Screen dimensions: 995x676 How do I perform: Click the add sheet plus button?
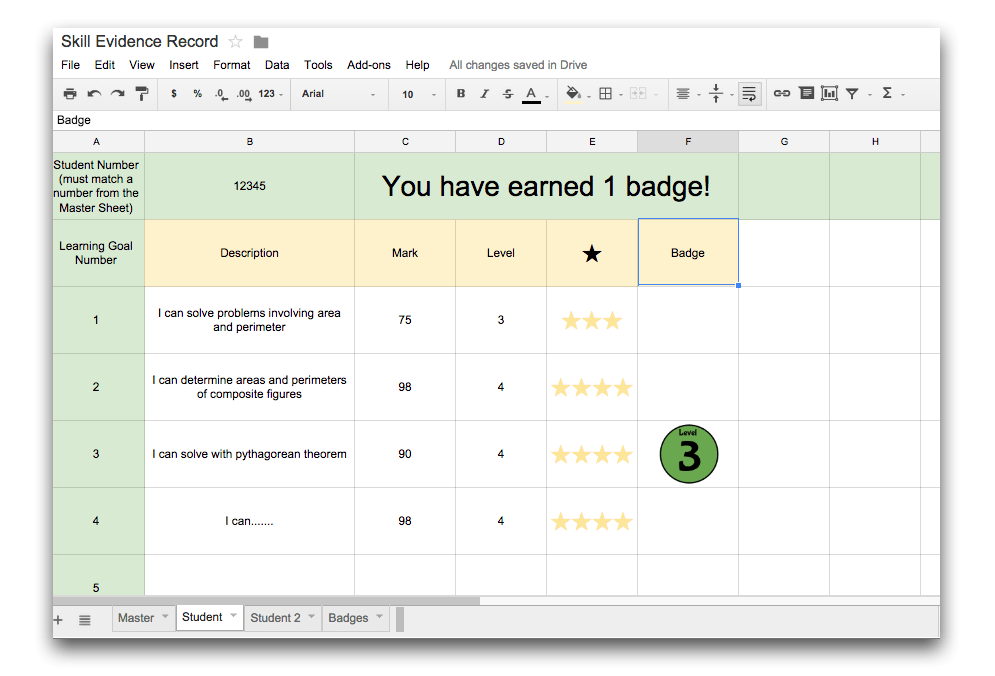(58, 620)
